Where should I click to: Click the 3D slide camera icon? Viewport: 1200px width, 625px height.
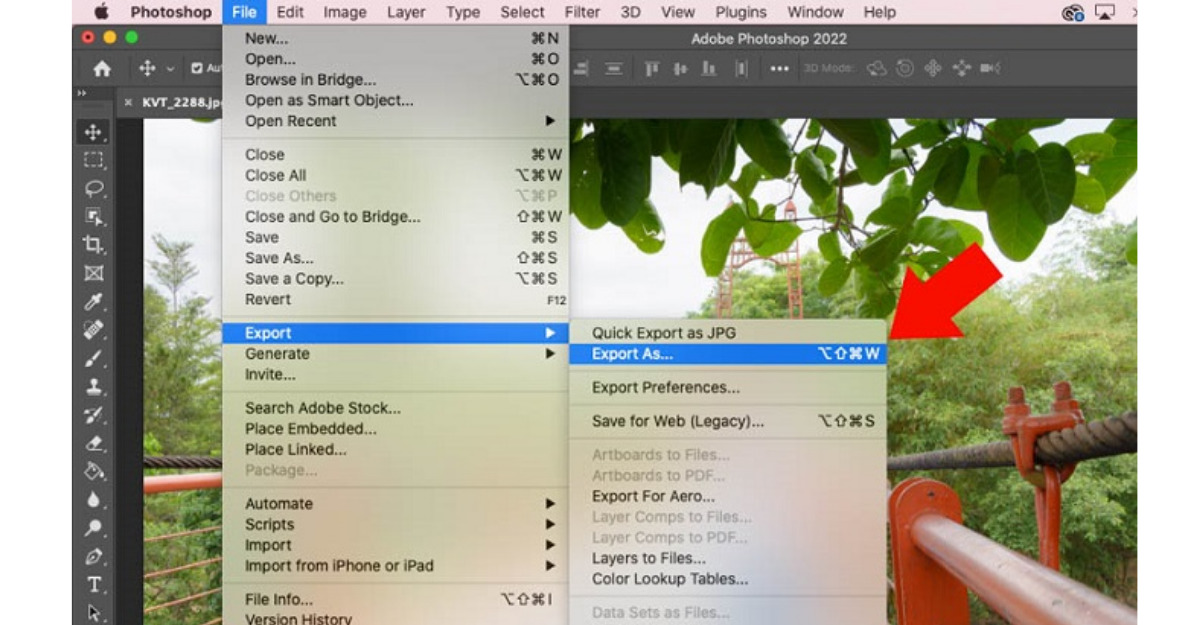[962, 69]
